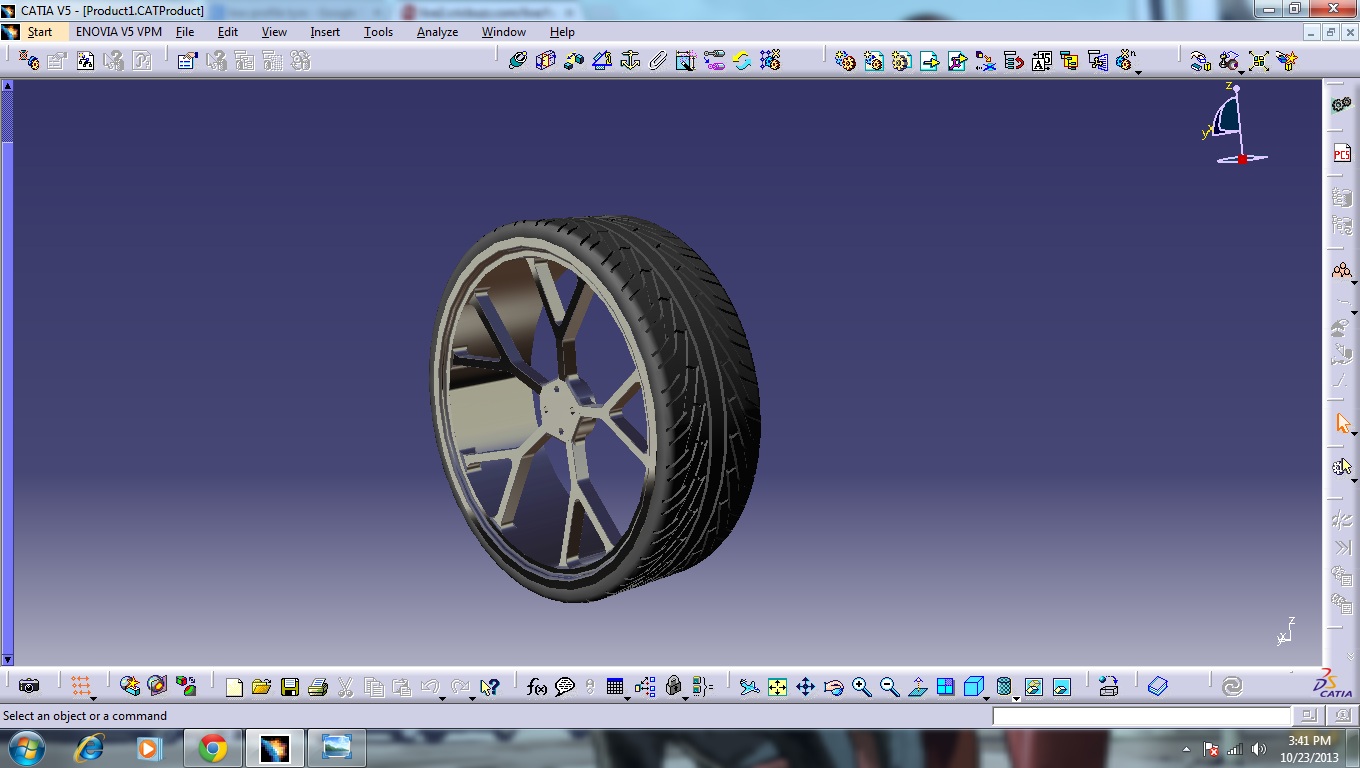Click the left vertical scrollbar down arrow
The height and width of the screenshot is (768, 1360).
coord(7,660)
